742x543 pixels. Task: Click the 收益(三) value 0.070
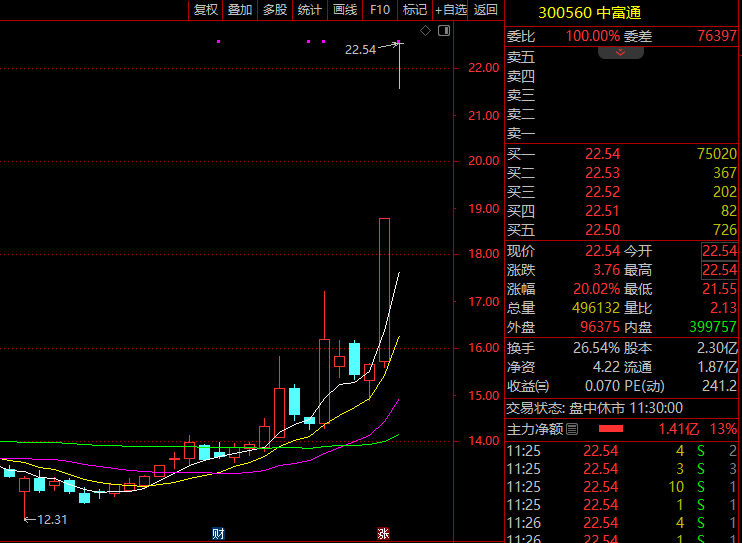(602, 386)
